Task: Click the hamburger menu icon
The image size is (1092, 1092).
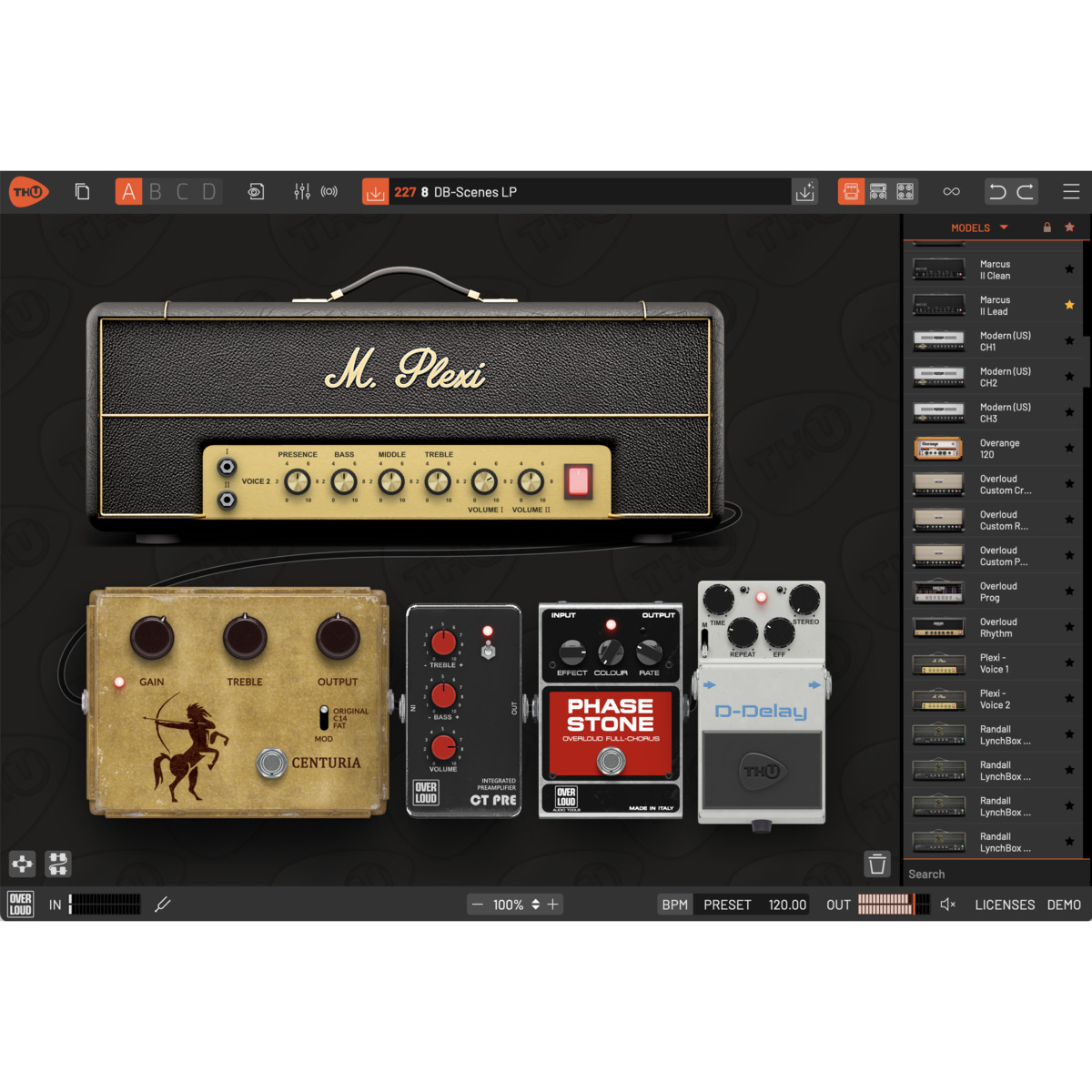Action: point(1071,192)
